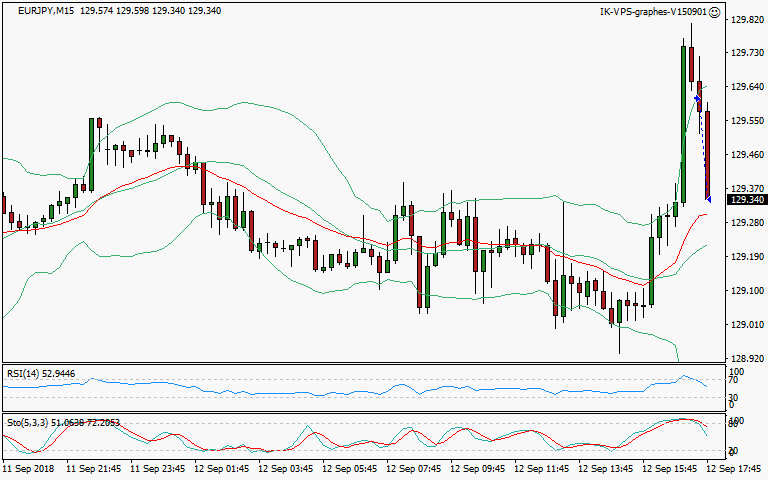The image size is (768, 480).
Task: Click the latest long red candlestick
Action: [708, 155]
